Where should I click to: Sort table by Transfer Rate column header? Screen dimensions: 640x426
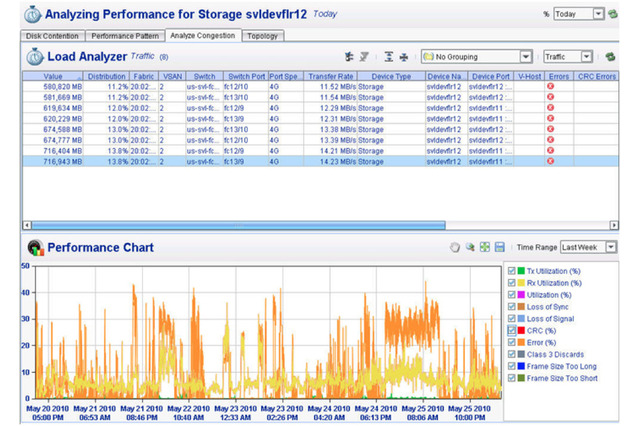point(330,76)
